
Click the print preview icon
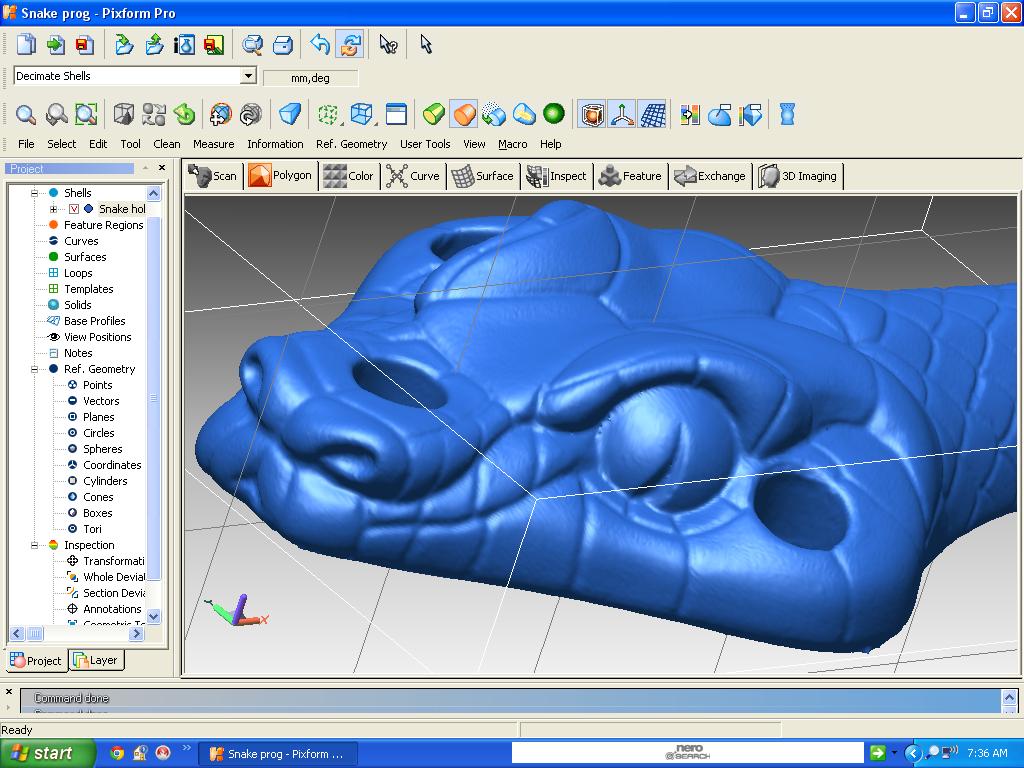coord(252,44)
